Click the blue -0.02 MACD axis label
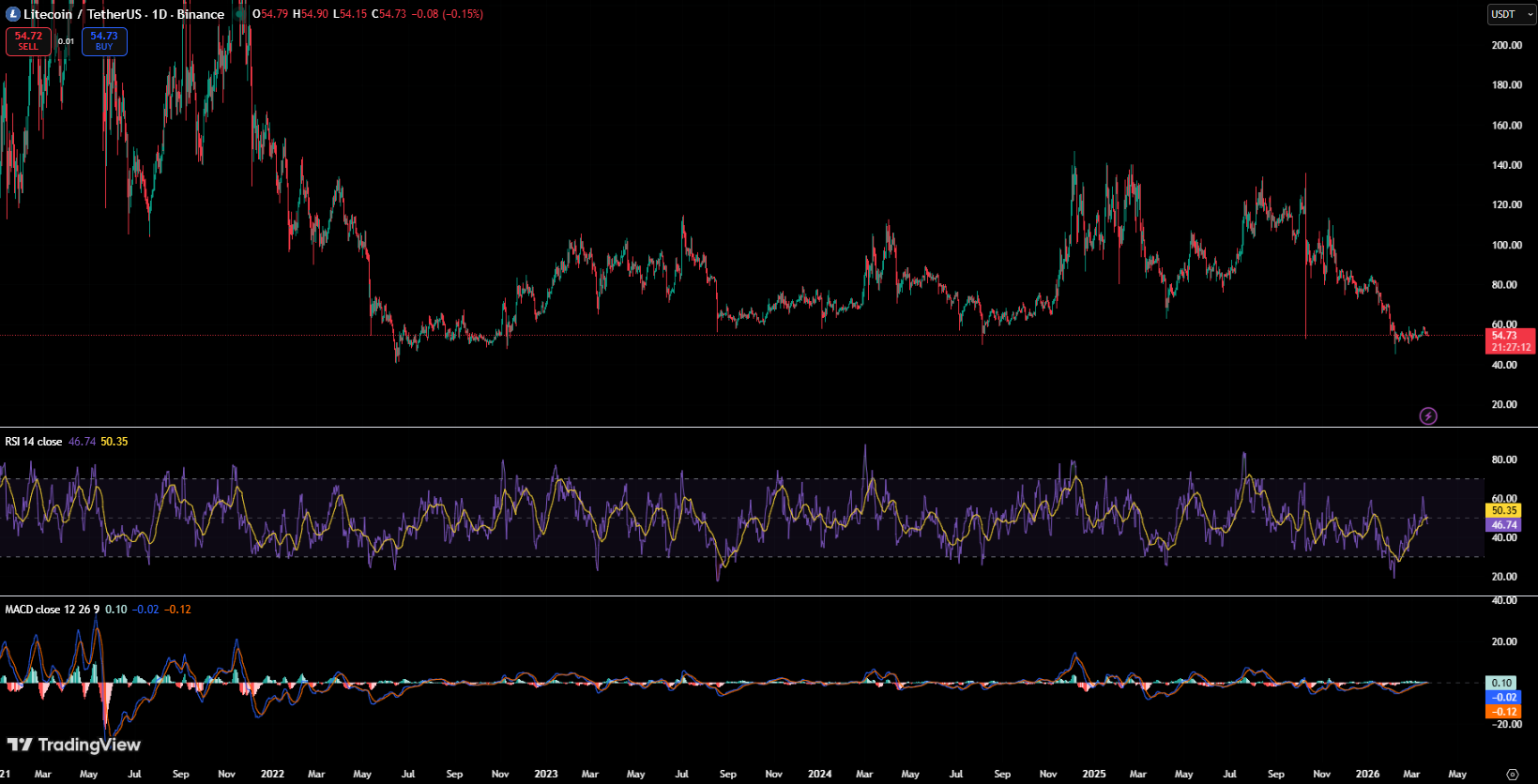1538x784 pixels. (1504, 698)
